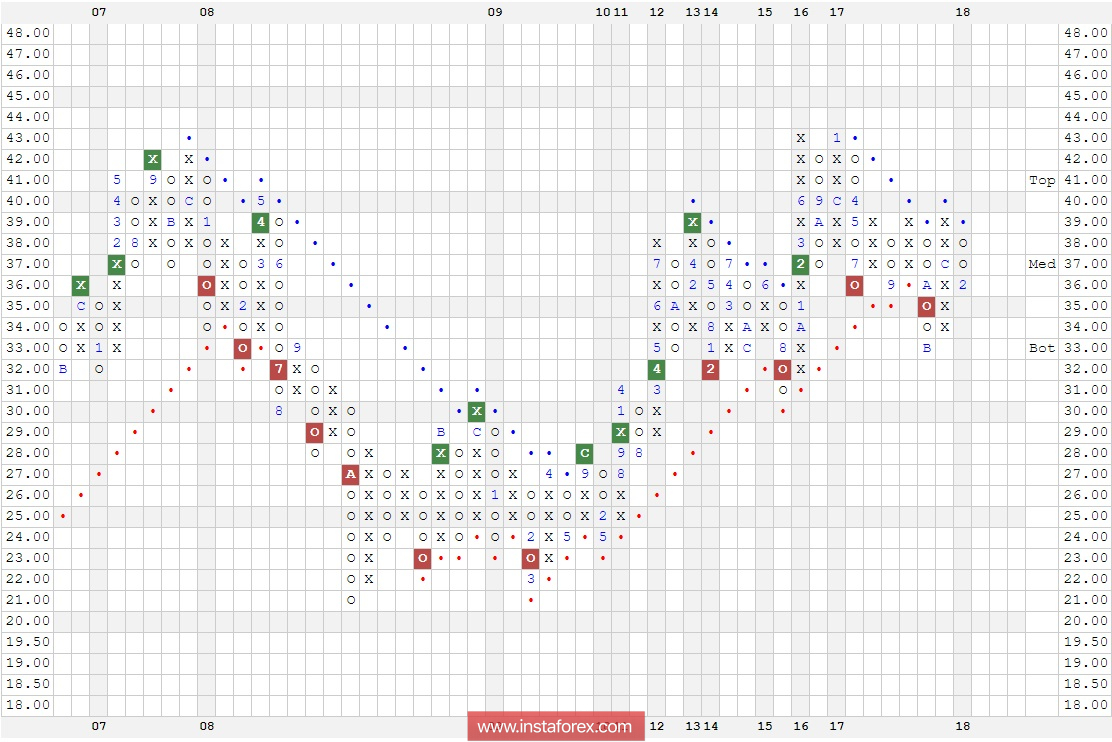The image size is (1112, 742).
Task: Click the green X cell at 29.00
Action: (621, 432)
